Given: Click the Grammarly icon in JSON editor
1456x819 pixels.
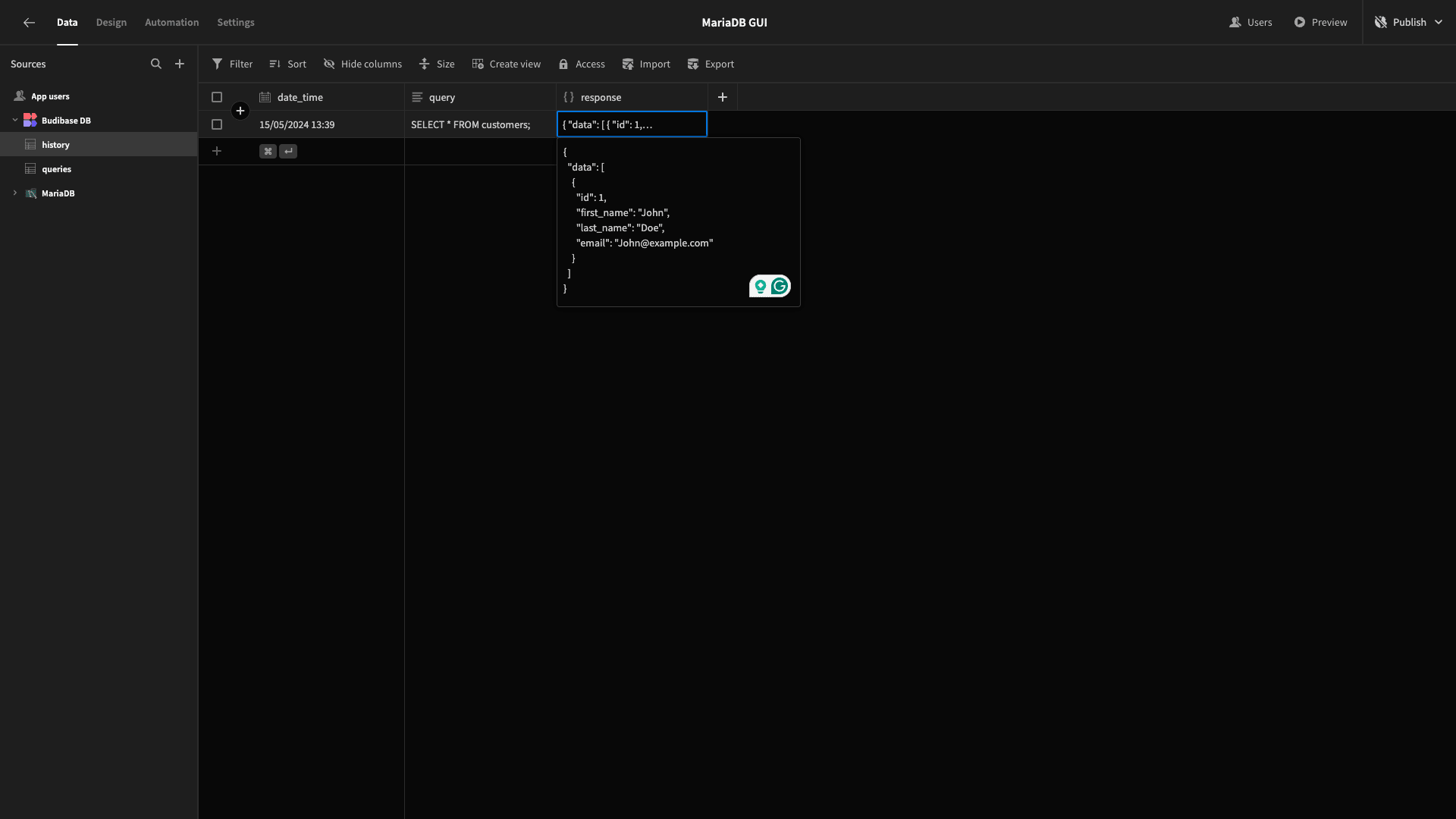Looking at the screenshot, I should coord(780,286).
